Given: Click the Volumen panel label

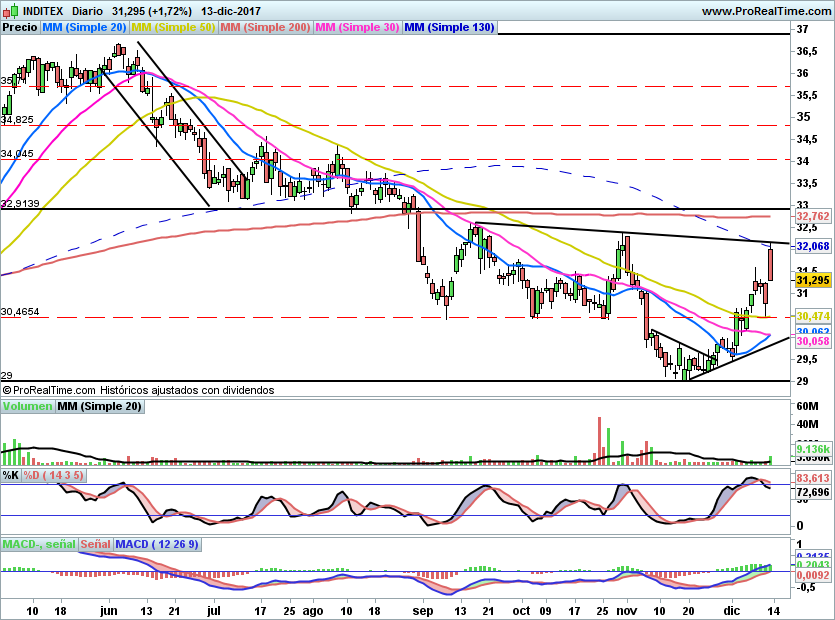Looking at the screenshot, I should click(27, 406).
